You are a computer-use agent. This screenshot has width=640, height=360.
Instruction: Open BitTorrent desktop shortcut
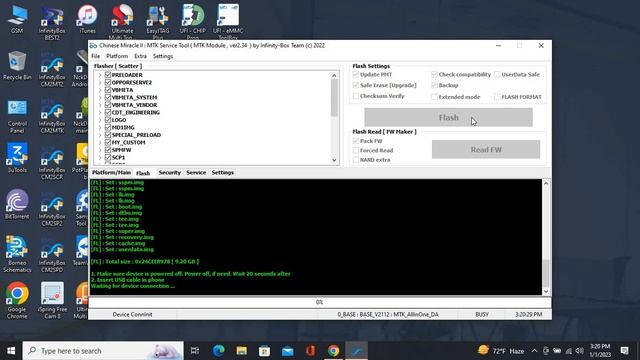pyautogui.click(x=17, y=204)
